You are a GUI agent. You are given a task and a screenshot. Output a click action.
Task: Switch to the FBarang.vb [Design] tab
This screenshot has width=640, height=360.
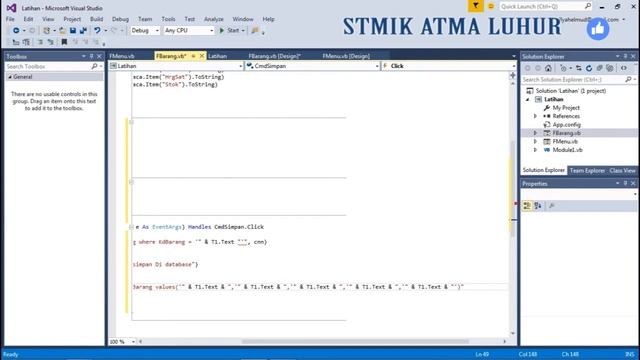coord(274,56)
